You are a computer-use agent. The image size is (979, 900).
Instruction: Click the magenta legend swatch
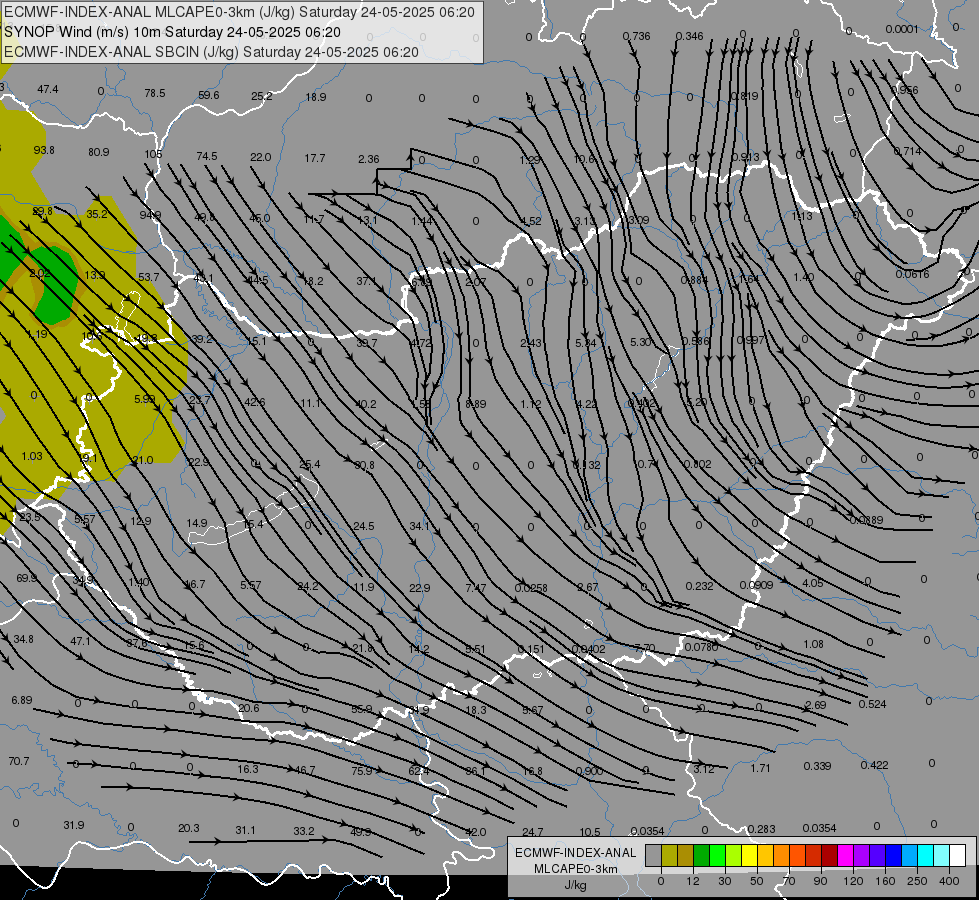point(845,855)
